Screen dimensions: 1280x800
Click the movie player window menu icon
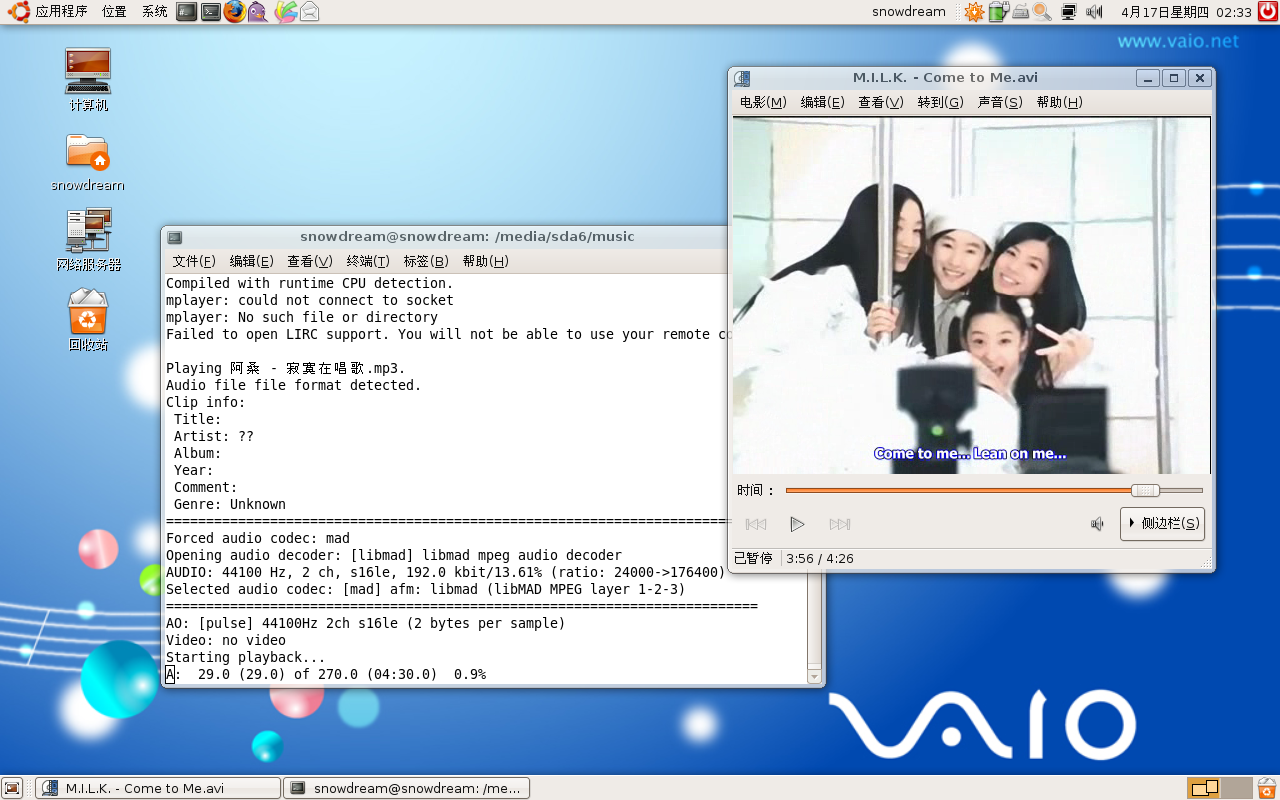742,78
